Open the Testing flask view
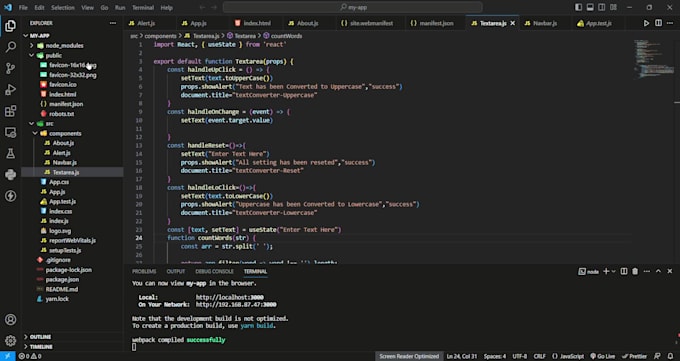The height and width of the screenshot is (361, 680). pyautogui.click(x=10, y=153)
